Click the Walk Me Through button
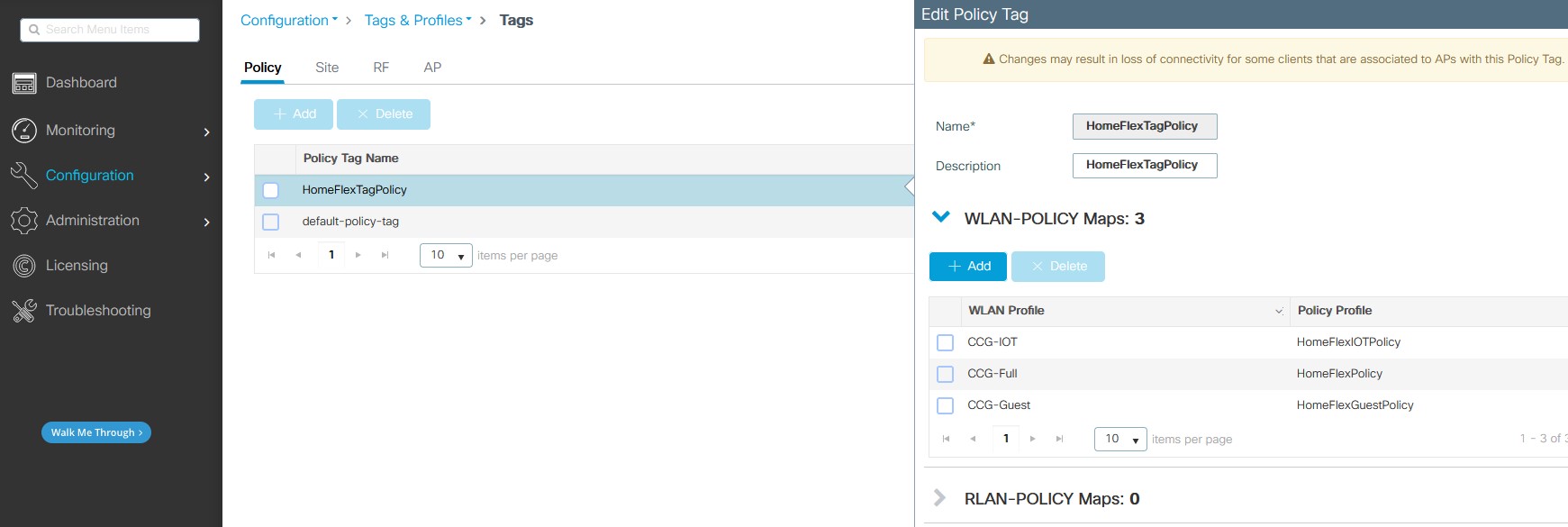1568x527 pixels. pyautogui.click(x=96, y=432)
